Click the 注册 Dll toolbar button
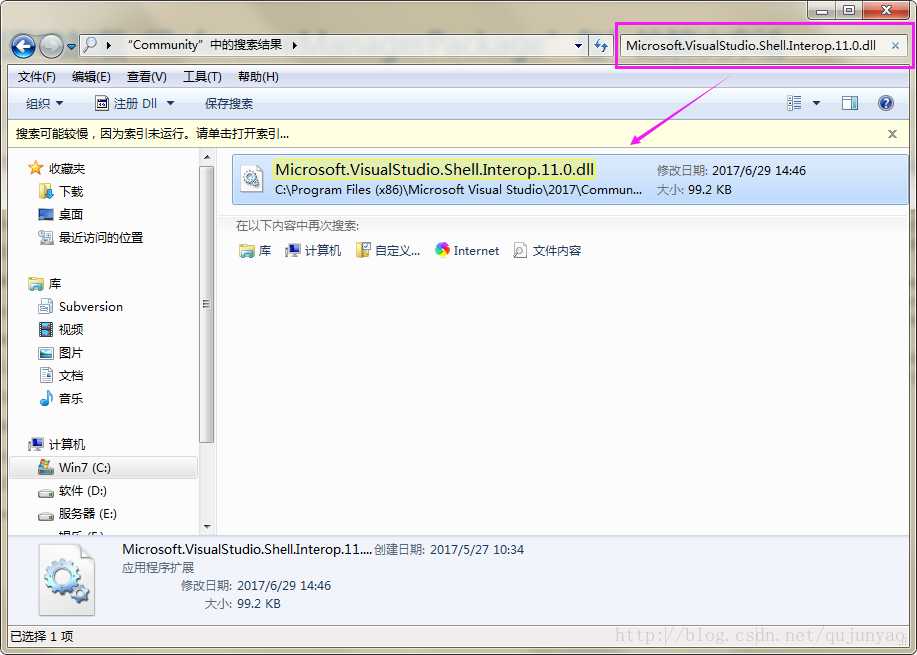This screenshot has height=655, width=917. click(126, 104)
